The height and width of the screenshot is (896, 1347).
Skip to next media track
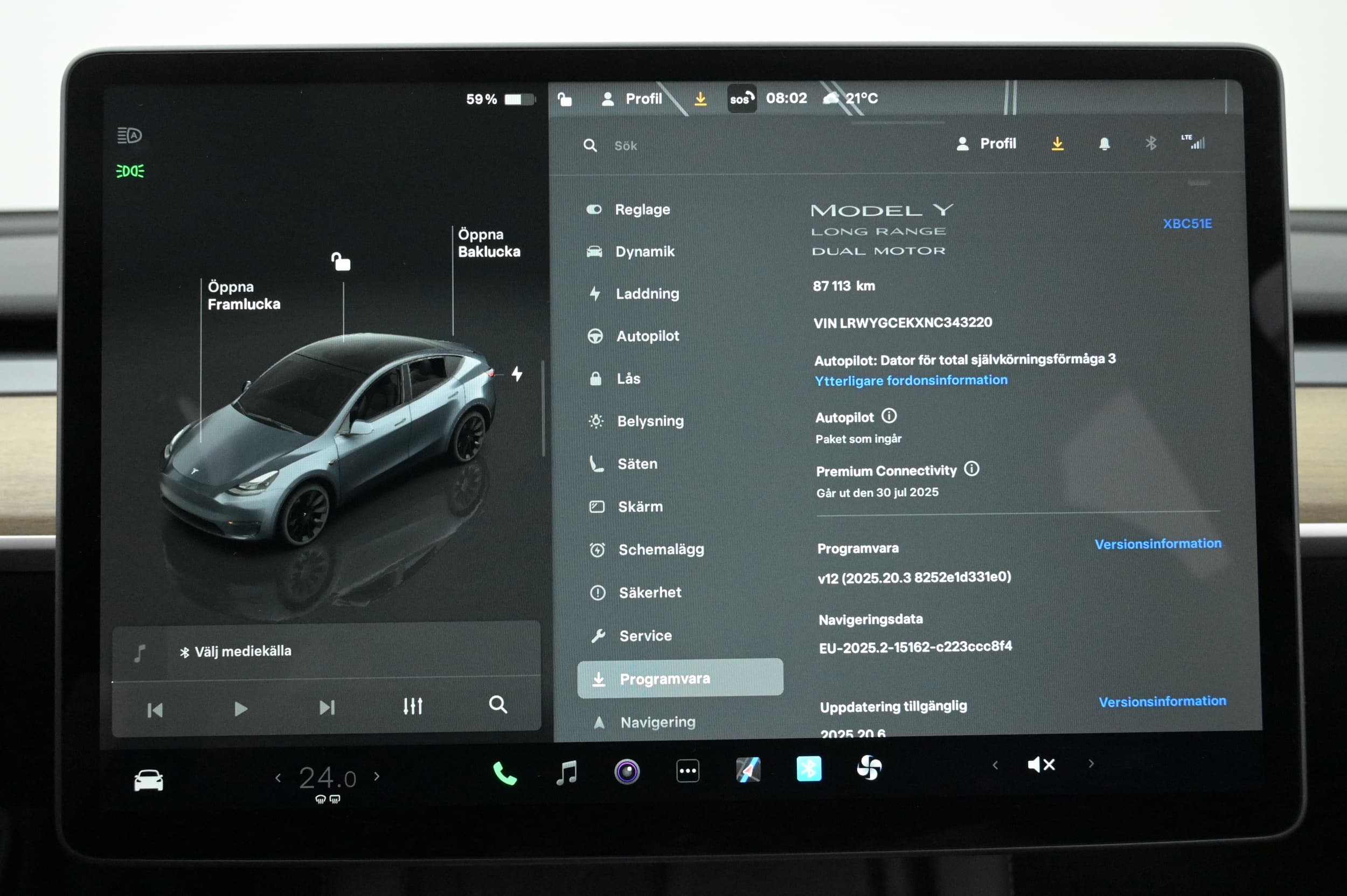pos(327,708)
